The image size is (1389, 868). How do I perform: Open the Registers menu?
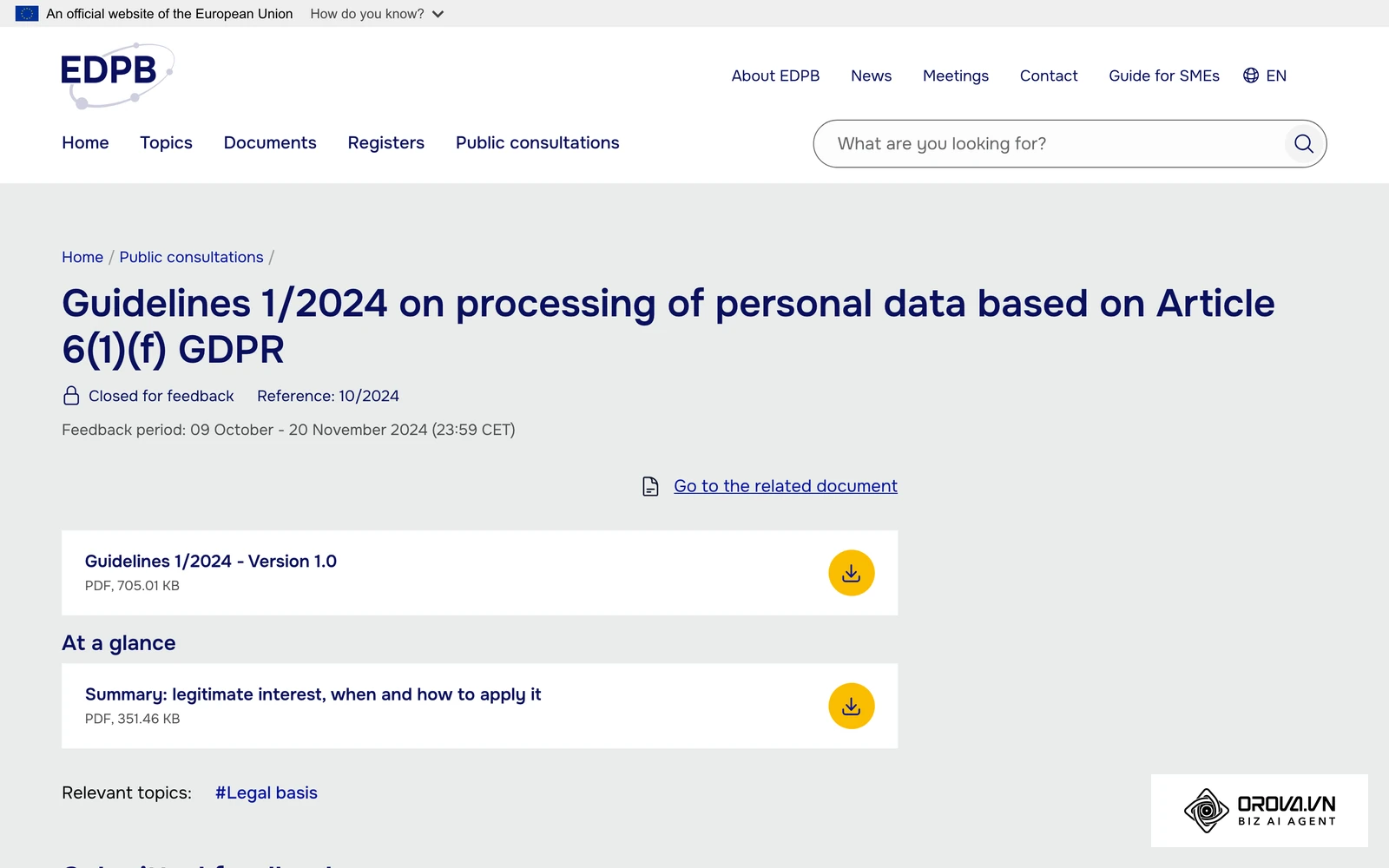pyautogui.click(x=386, y=143)
